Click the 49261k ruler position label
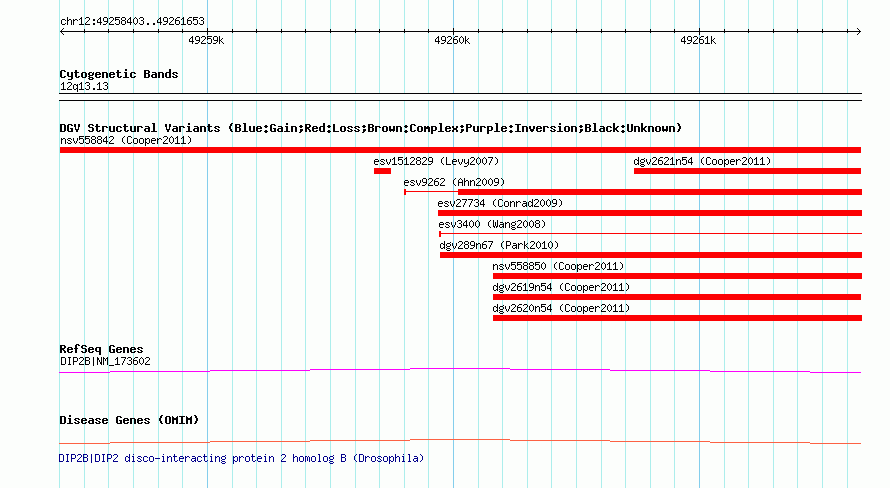This screenshot has height=488, width=890. 698,40
